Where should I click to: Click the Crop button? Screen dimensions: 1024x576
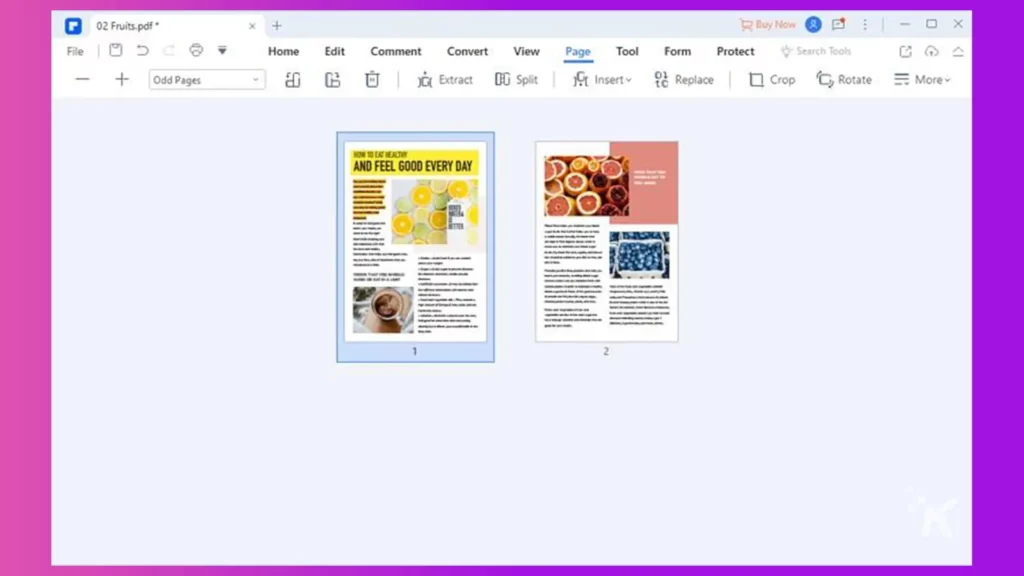(x=772, y=80)
